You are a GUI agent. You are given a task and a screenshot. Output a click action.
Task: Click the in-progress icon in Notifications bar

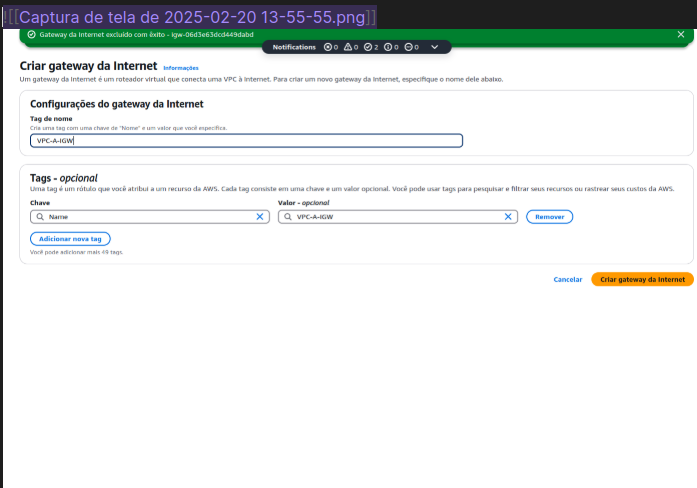point(409,47)
